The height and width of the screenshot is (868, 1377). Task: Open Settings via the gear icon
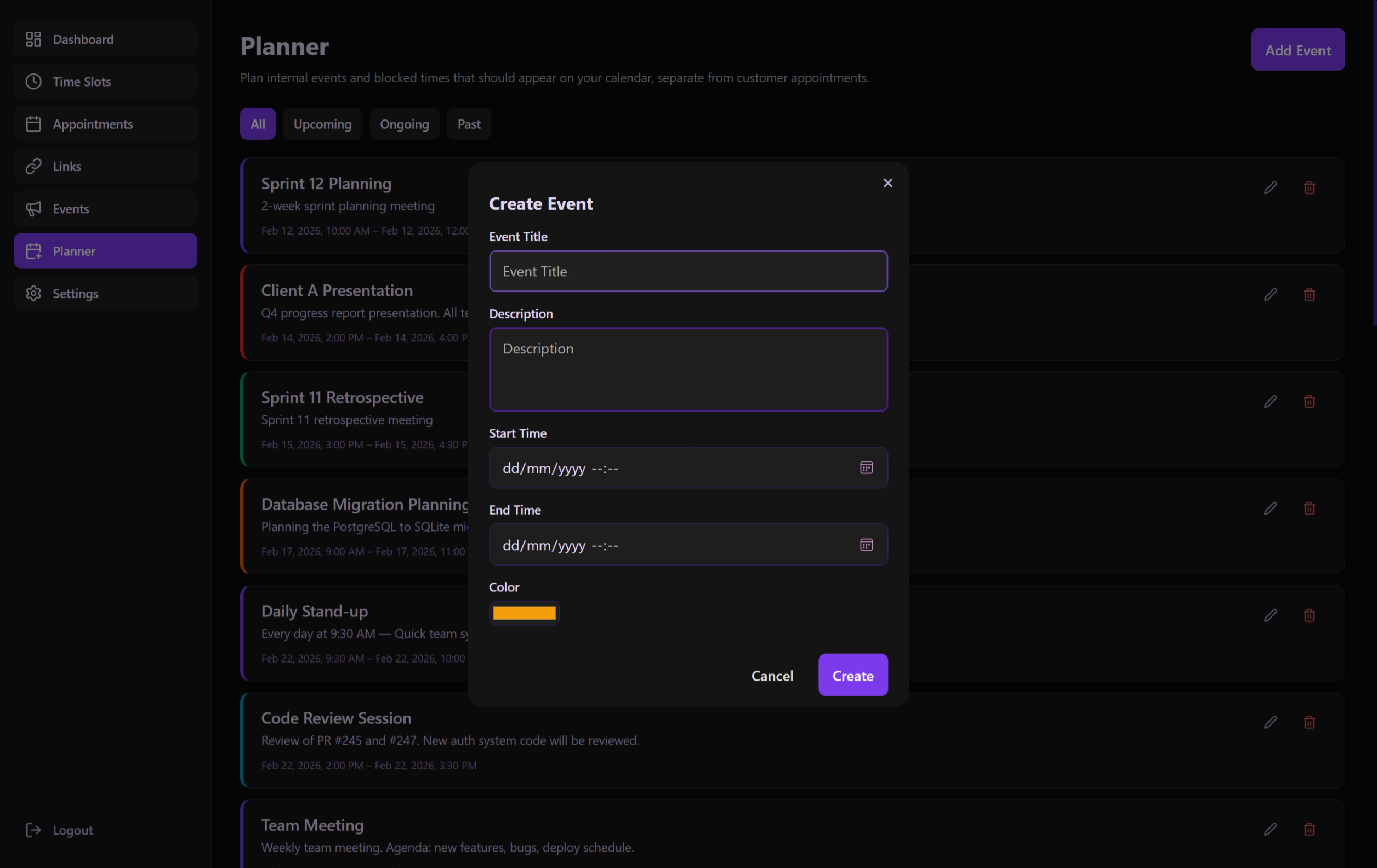click(34, 293)
